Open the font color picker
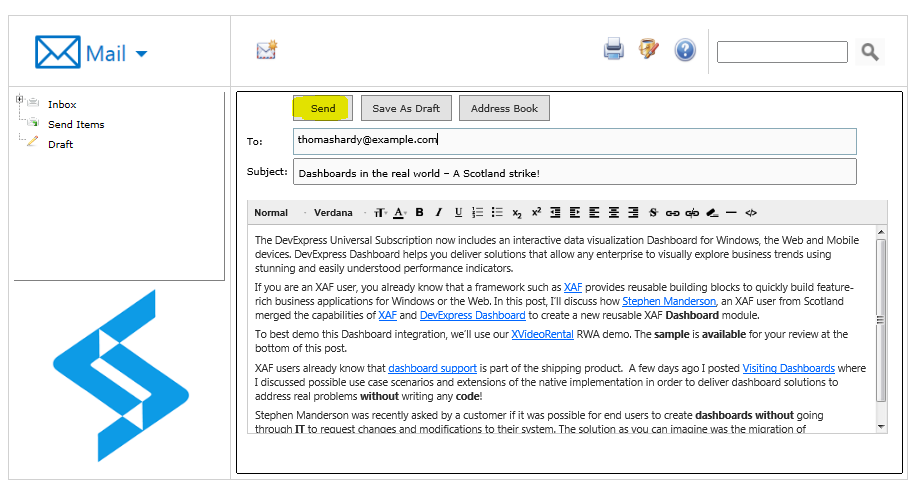This screenshot has width=916, height=497. 400,213
